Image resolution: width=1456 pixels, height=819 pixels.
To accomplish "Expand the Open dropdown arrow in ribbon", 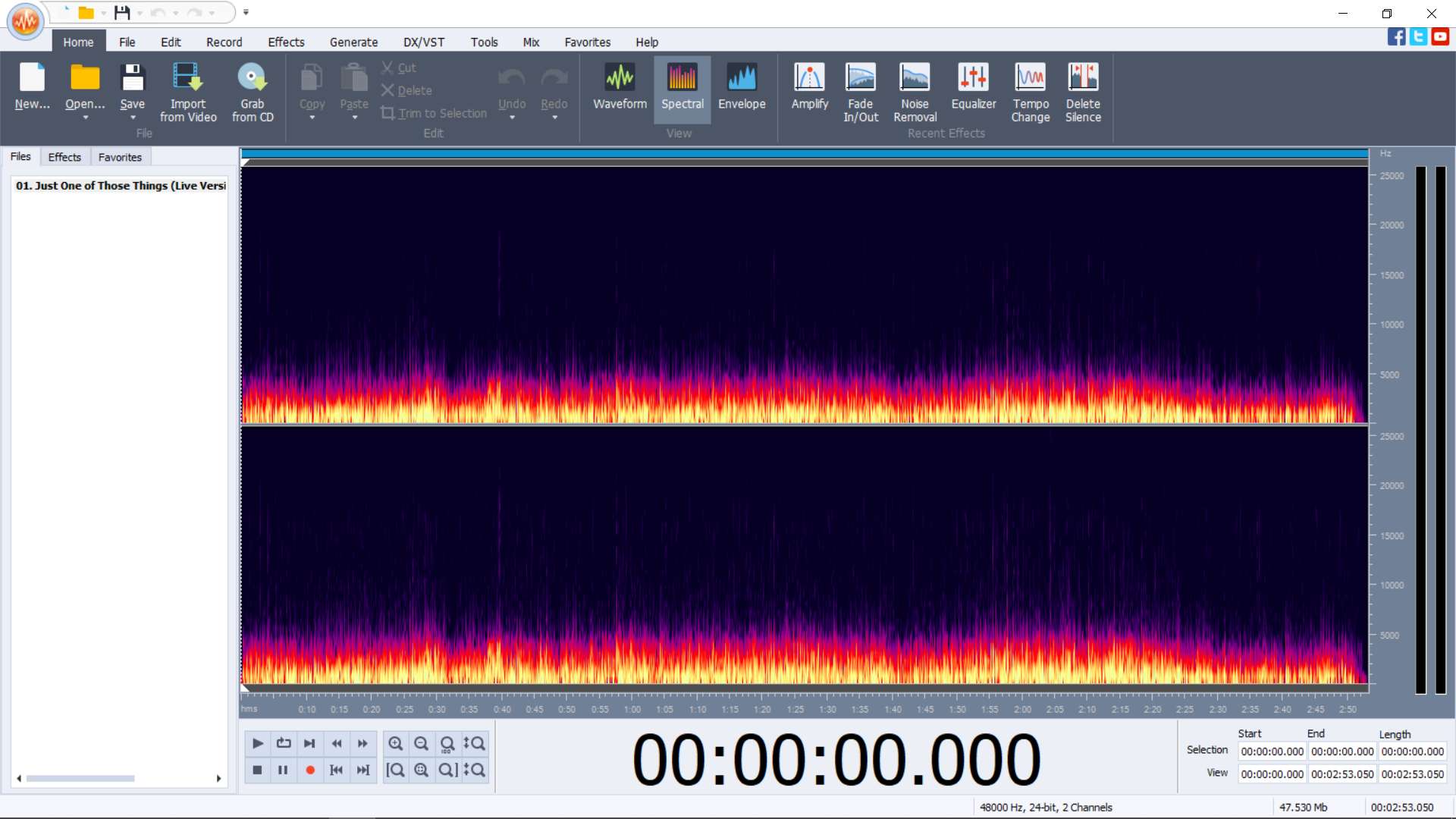I will coord(85,118).
